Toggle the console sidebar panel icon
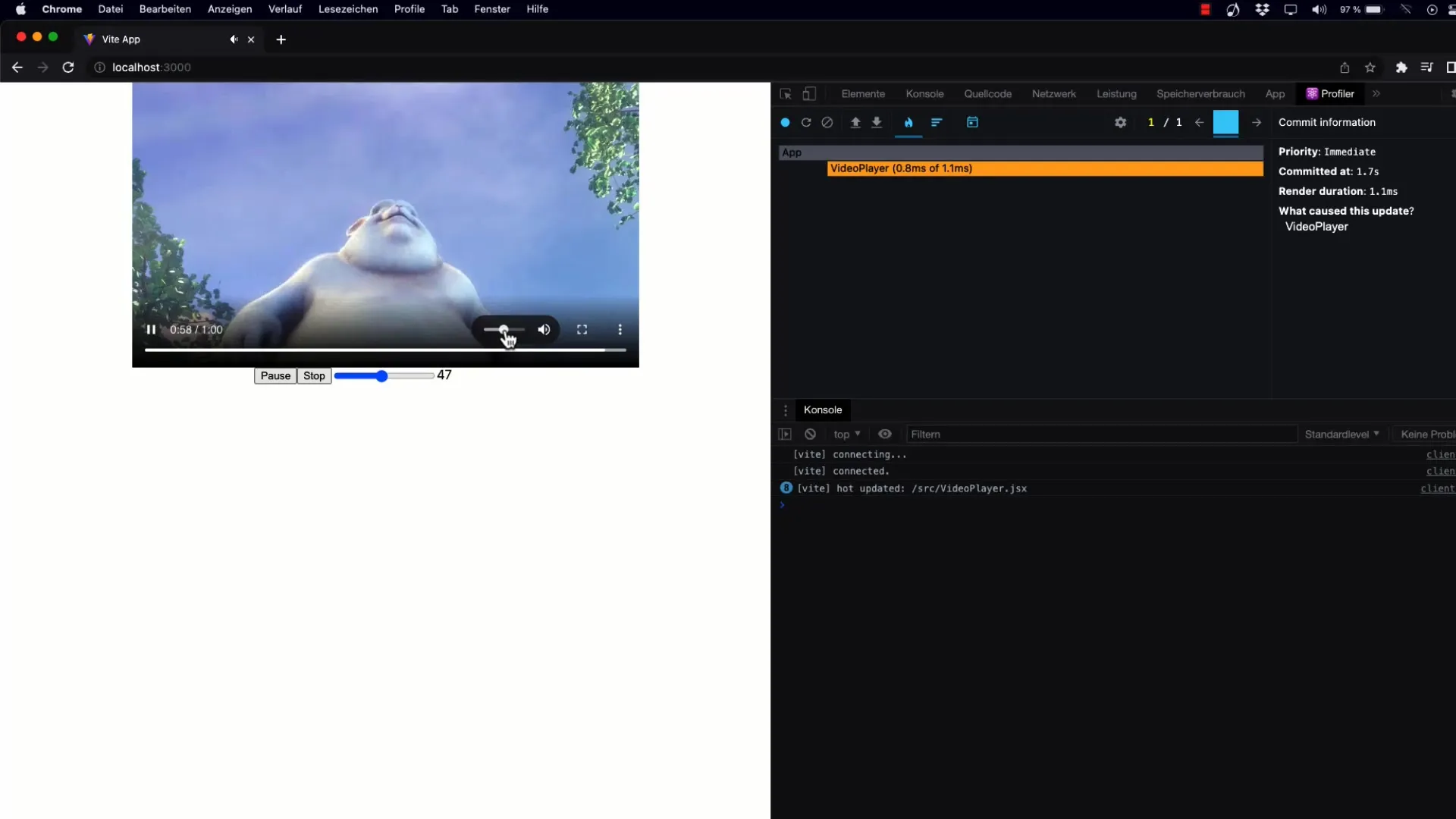Screen dimensions: 1456x819 point(785,435)
